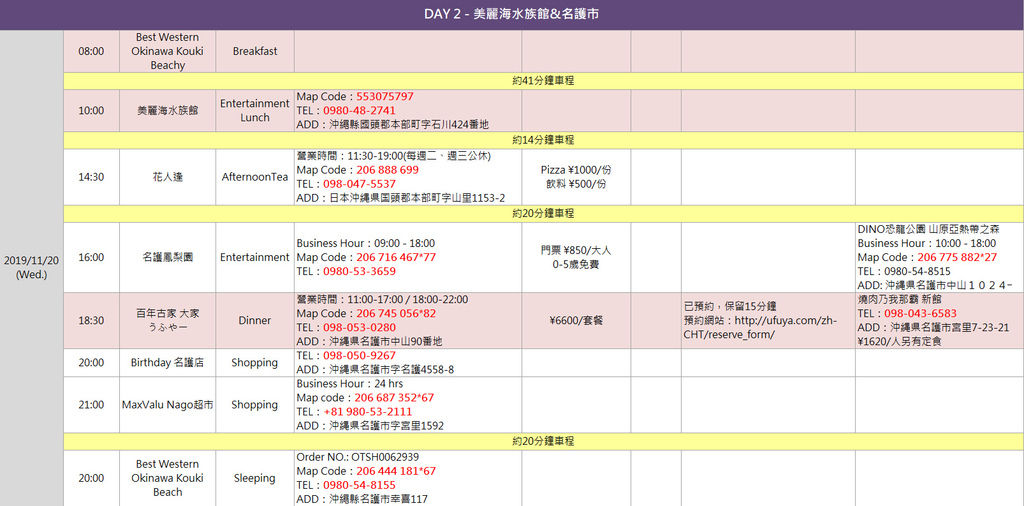
Task: Click the 門票 ¥850/大人 price cell
Action: tap(576, 257)
